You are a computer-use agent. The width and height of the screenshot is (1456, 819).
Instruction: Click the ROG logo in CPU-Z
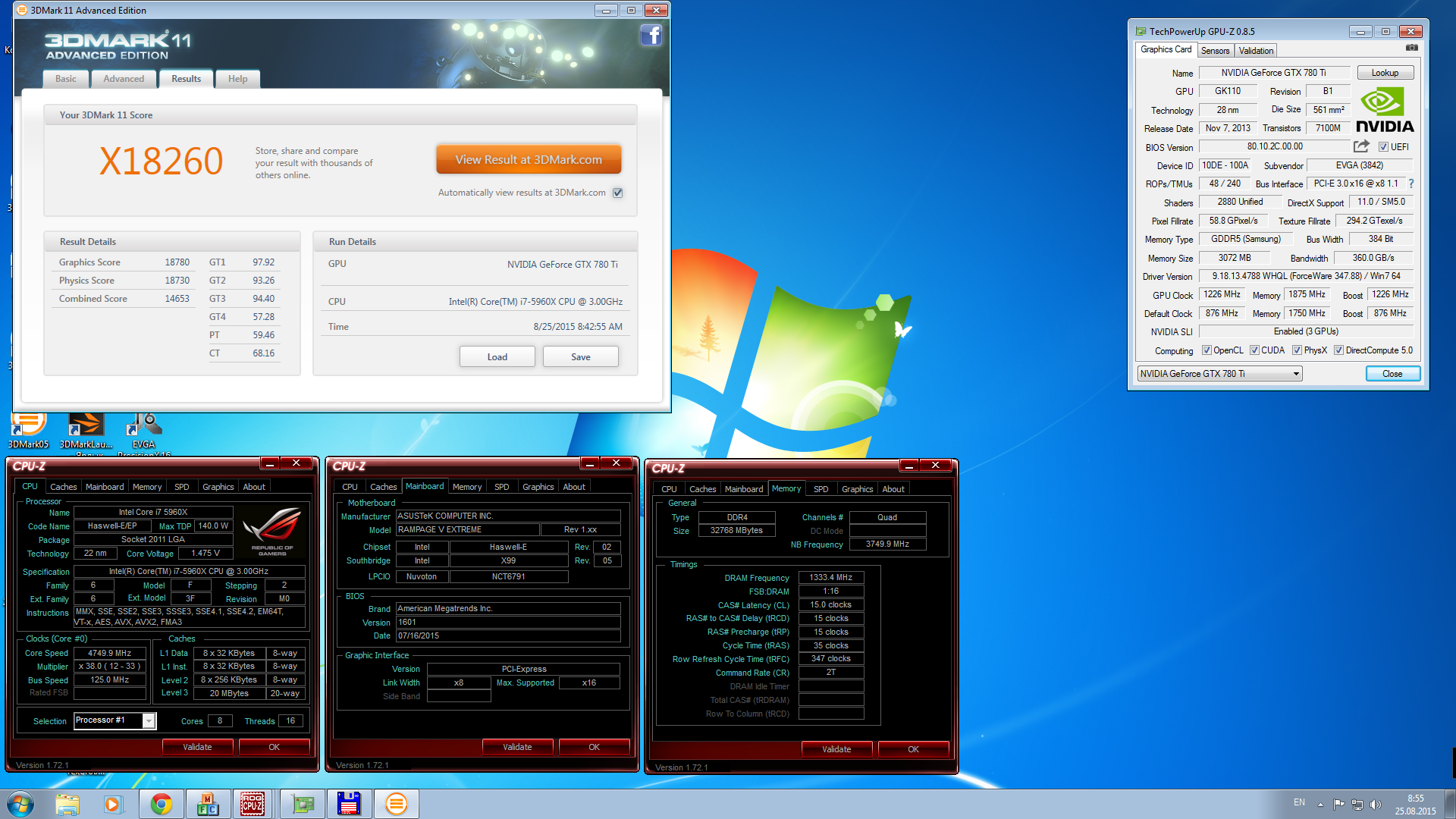(x=271, y=531)
